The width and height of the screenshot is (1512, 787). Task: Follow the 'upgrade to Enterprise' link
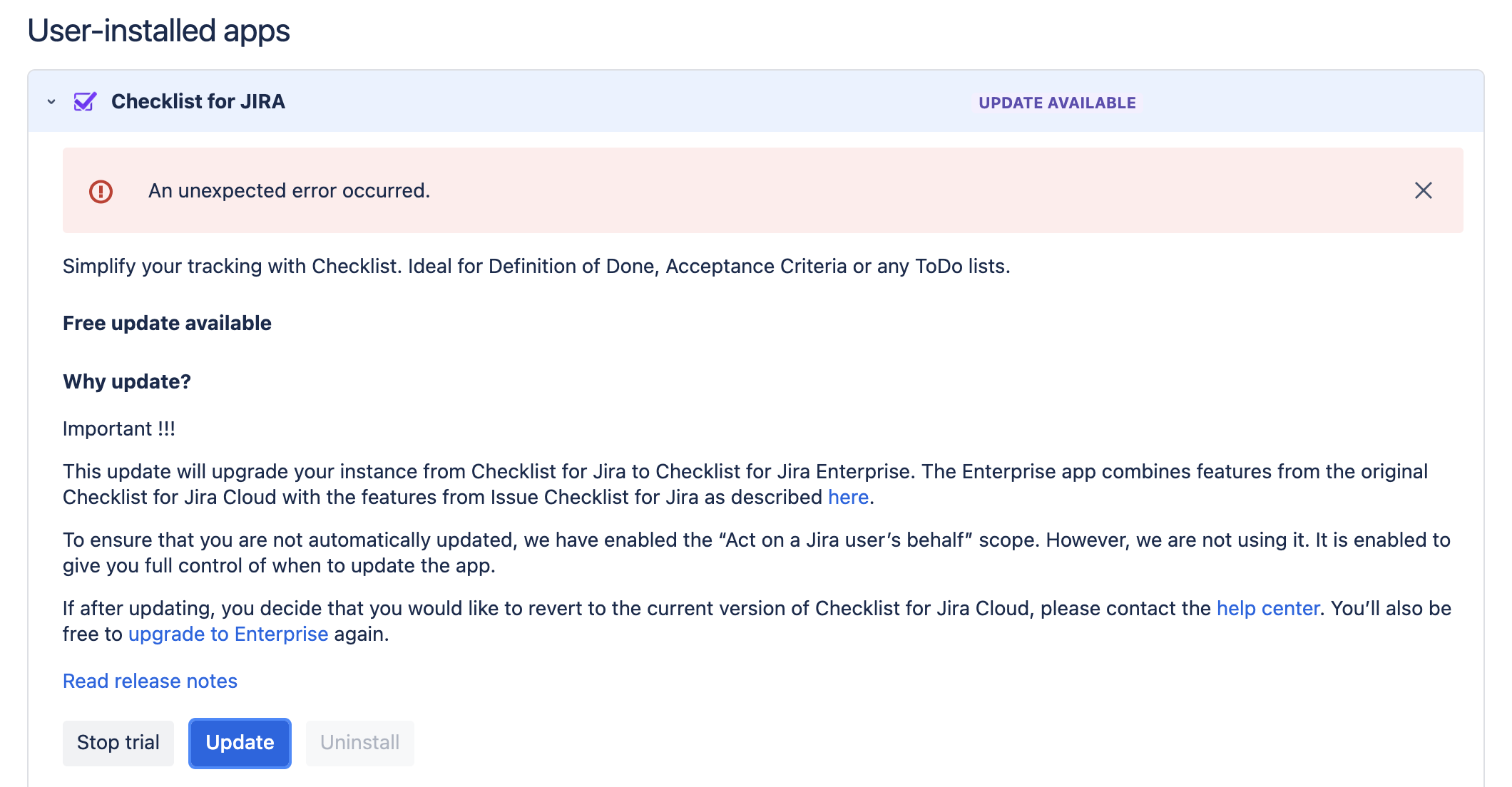[x=228, y=634]
